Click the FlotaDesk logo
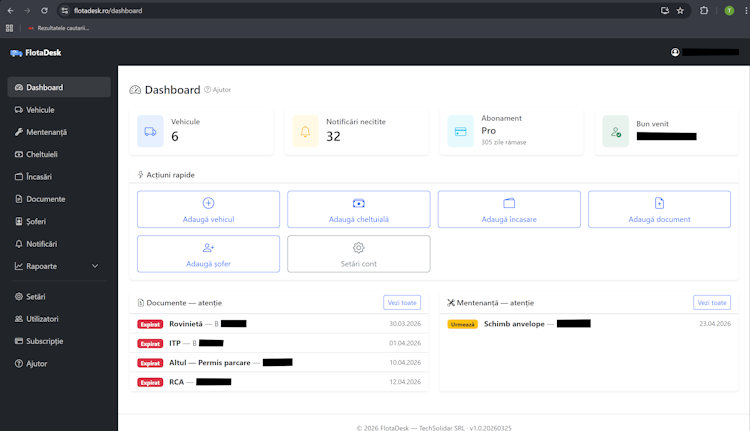The height and width of the screenshot is (431, 750). point(36,53)
